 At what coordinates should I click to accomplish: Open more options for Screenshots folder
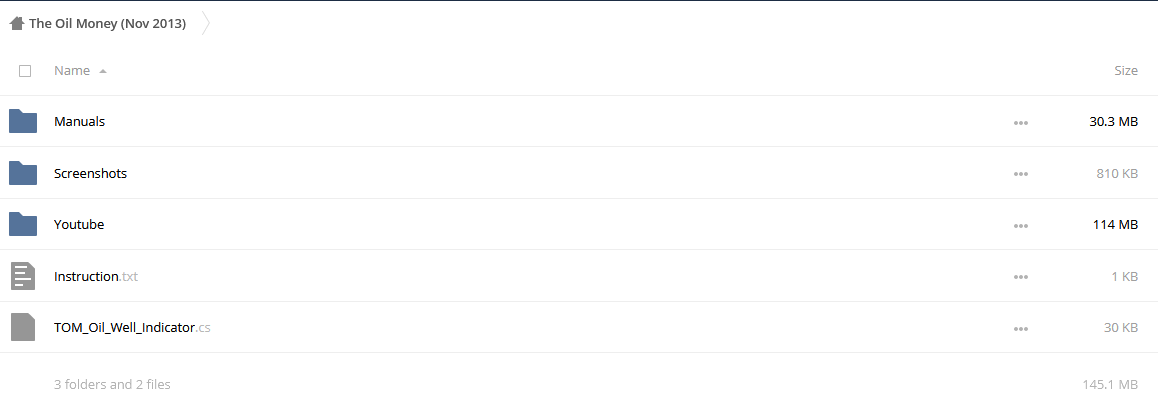pos(1021,174)
